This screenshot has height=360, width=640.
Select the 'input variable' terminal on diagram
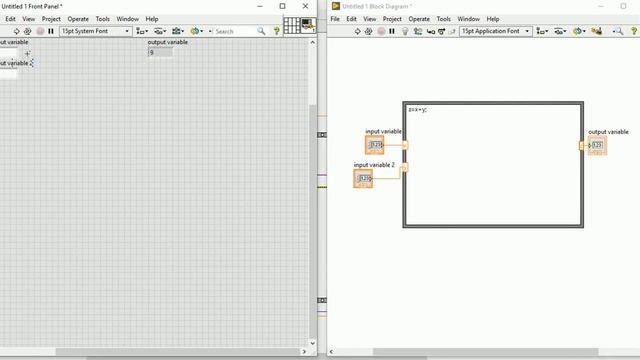(374, 145)
